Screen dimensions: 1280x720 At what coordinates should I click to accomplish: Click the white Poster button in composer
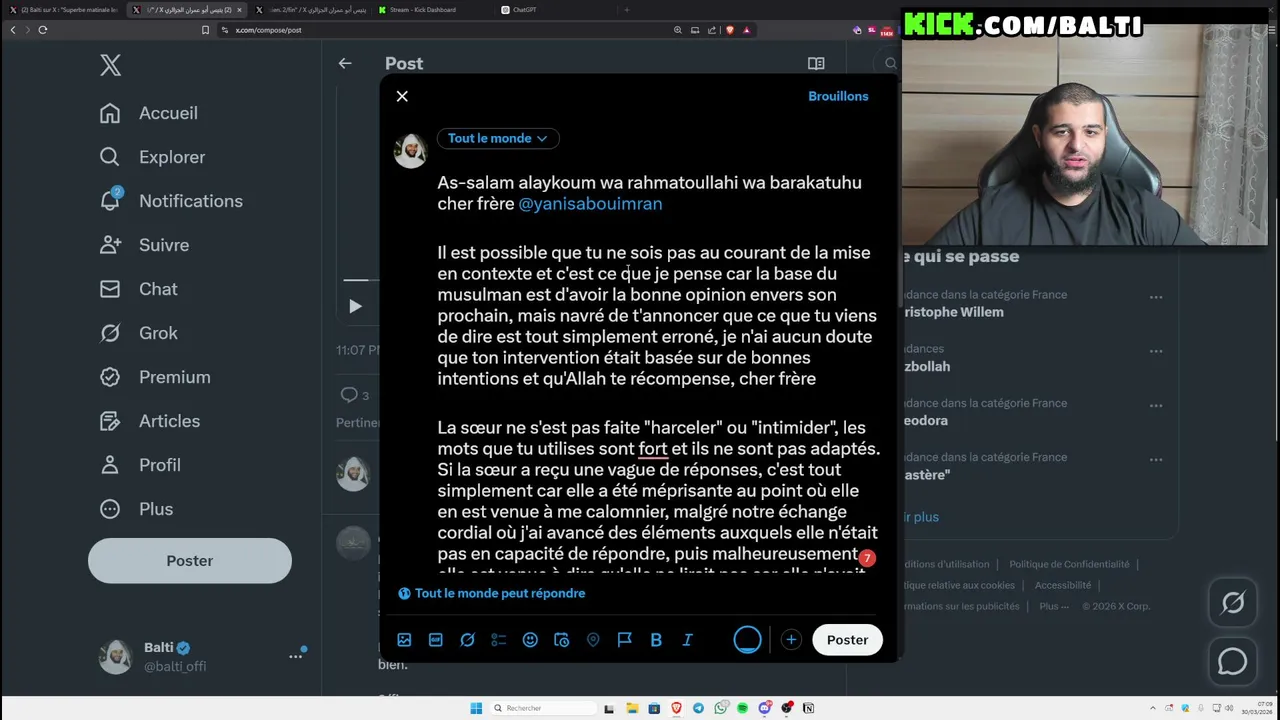click(x=847, y=640)
